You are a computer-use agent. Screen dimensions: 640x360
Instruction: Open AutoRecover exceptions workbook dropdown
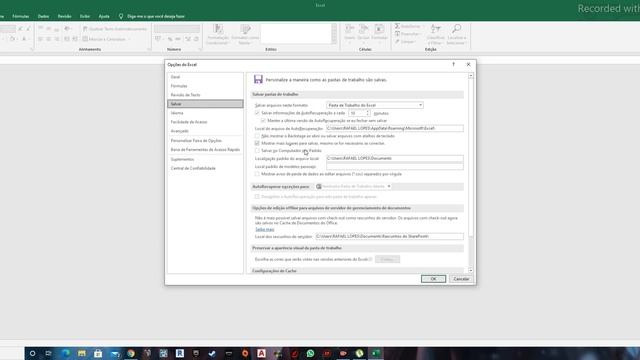pyautogui.click(x=354, y=186)
